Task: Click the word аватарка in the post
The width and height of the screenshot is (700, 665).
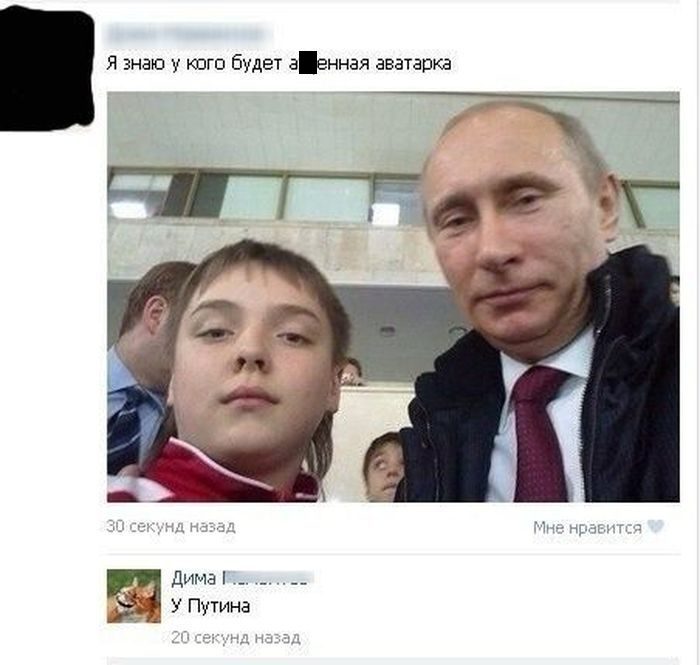Action: (x=413, y=63)
